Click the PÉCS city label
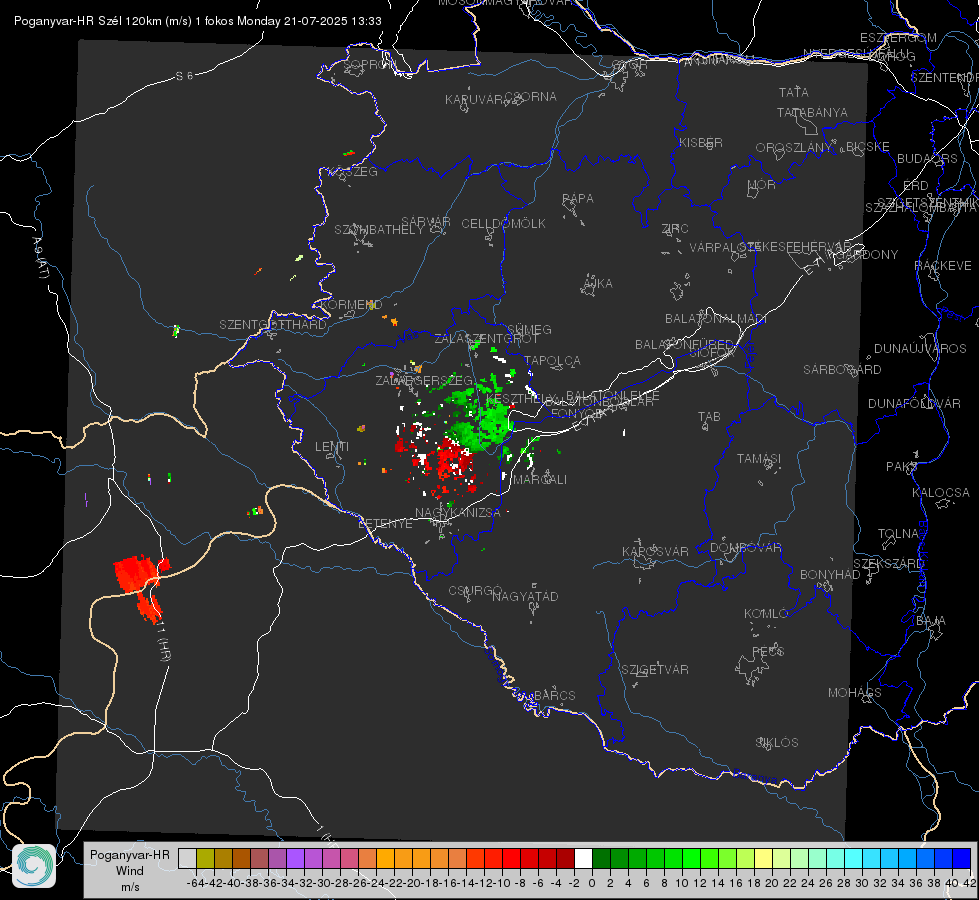Image resolution: width=979 pixels, height=900 pixels. point(768,651)
